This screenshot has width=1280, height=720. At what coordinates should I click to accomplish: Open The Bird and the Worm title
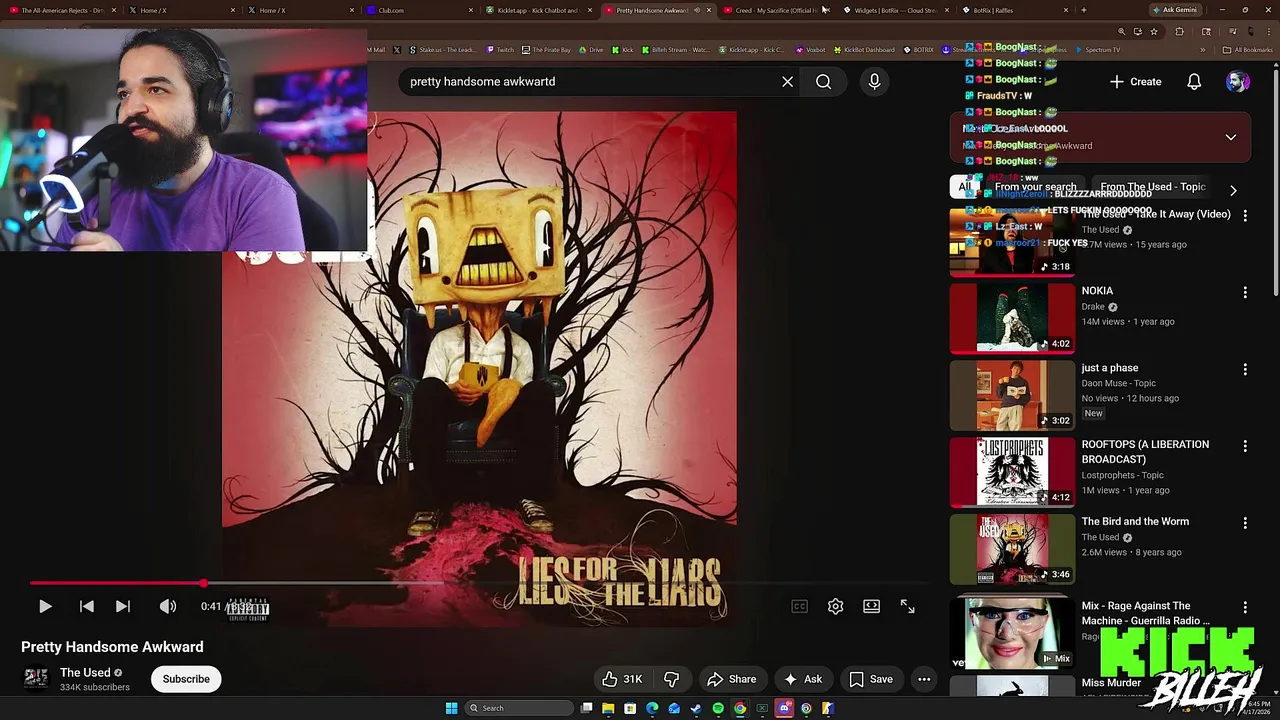(x=1135, y=521)
